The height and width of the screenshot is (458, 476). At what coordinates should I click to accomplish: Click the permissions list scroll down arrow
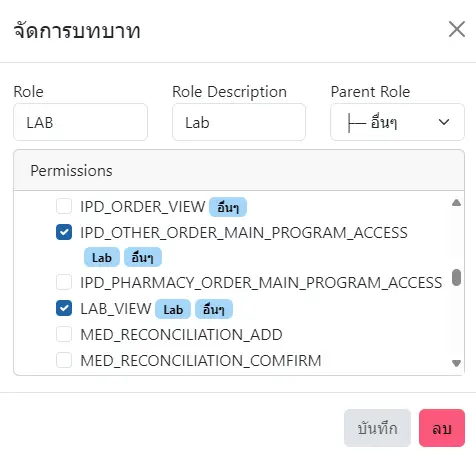point(456,363)
